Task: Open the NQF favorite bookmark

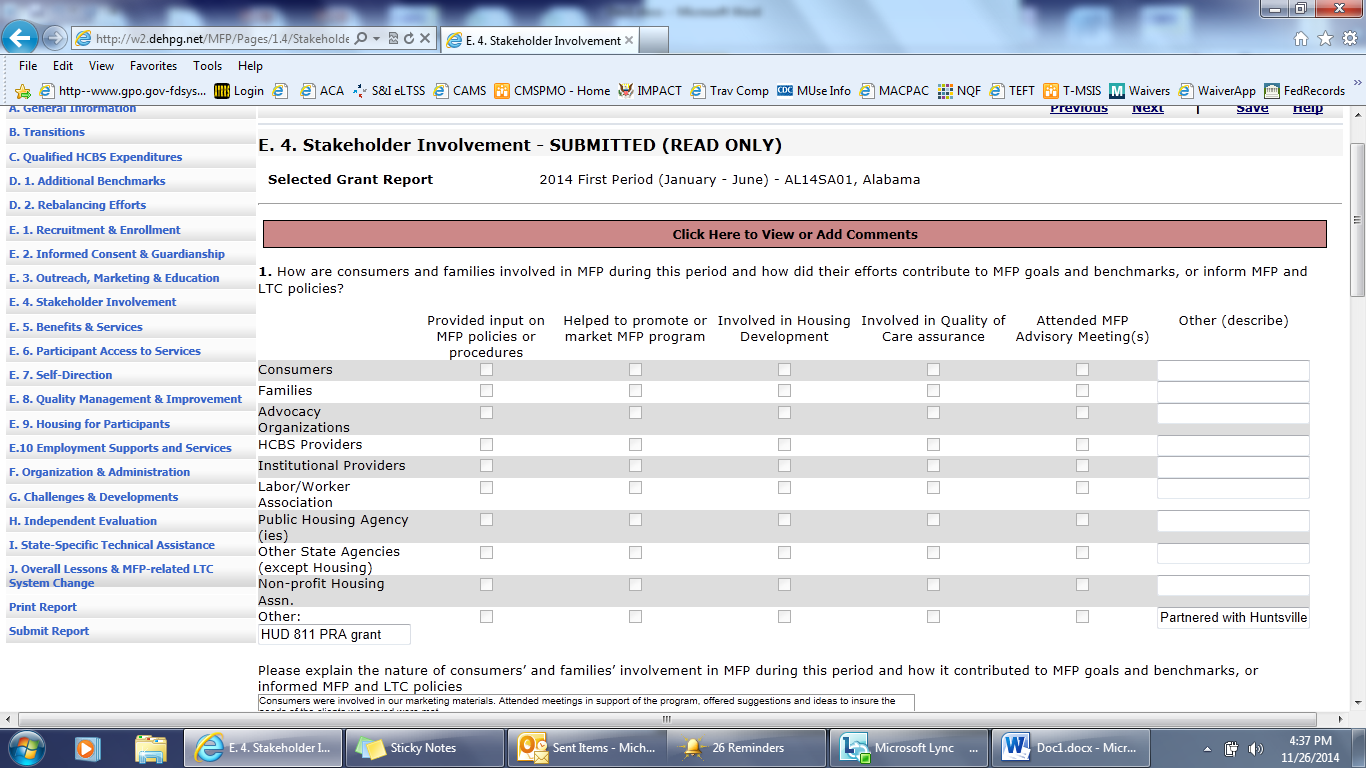Action: tap(960, 91)
